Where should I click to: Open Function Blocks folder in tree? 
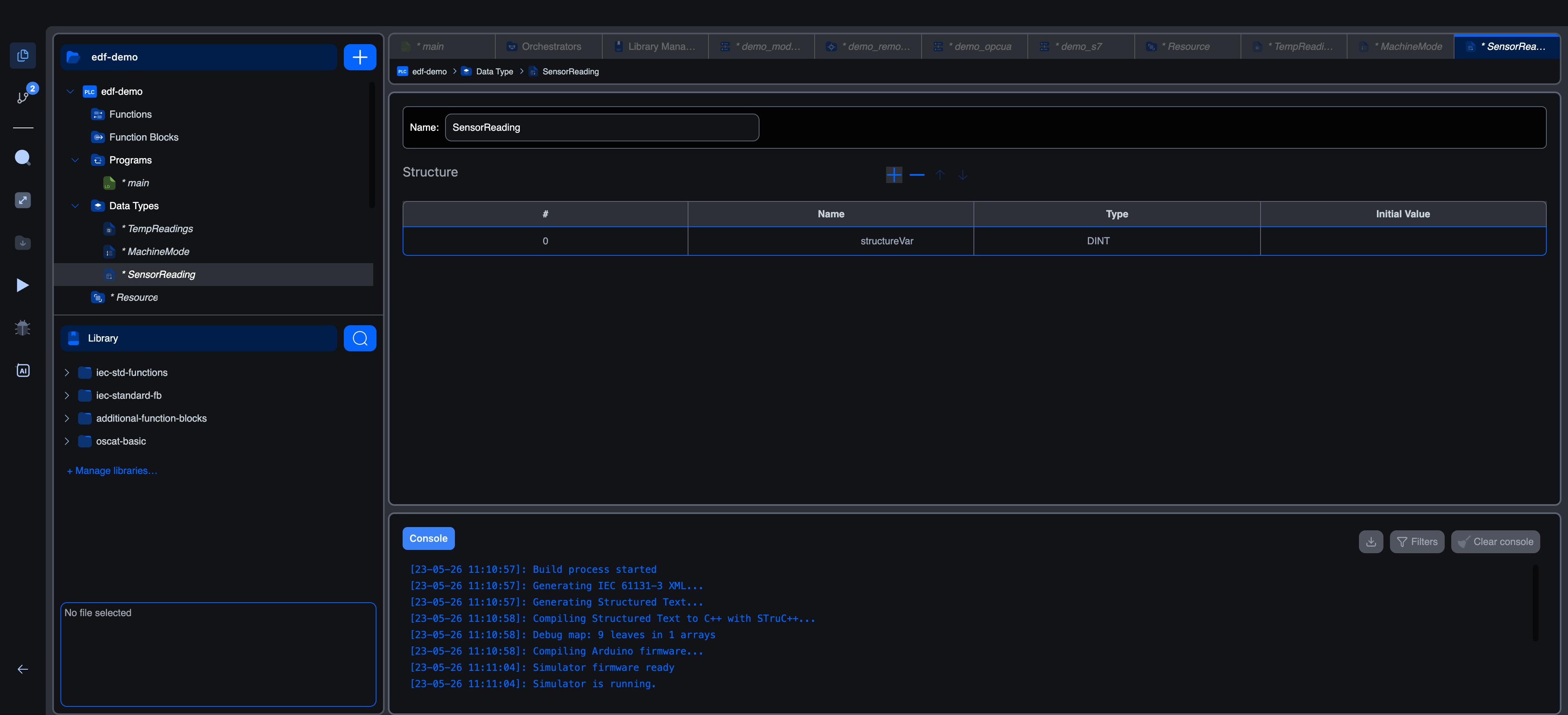(144, 137)
